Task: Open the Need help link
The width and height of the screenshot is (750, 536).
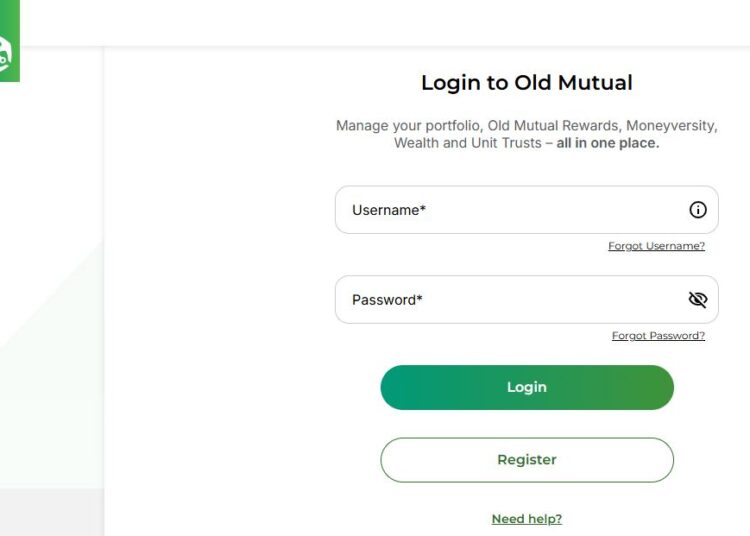Action: 527,519
